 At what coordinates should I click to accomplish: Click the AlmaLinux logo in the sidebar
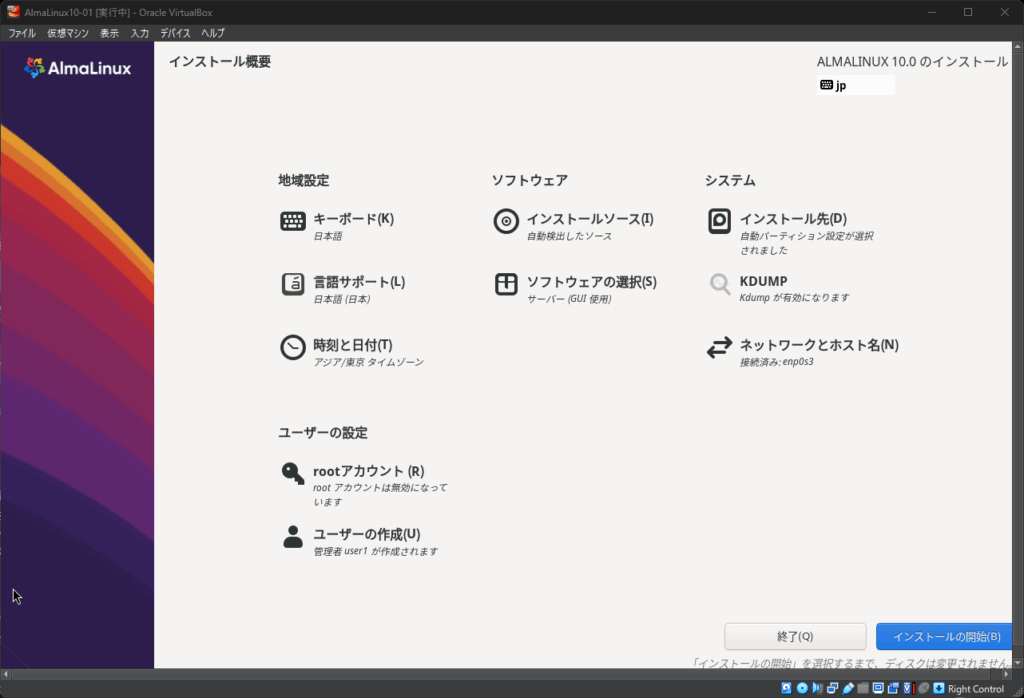point(78,68)
